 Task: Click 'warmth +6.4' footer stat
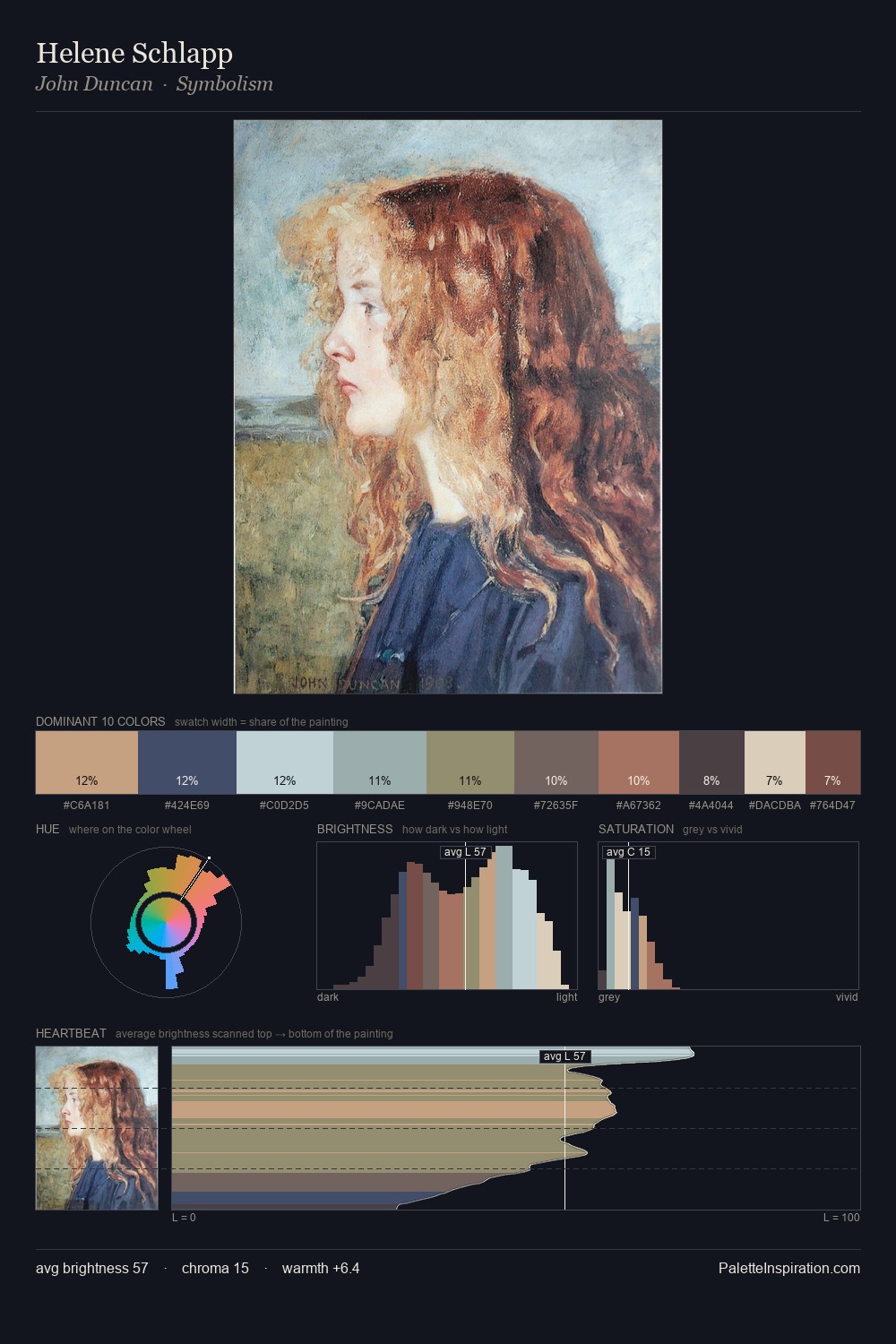(321, 1268)
